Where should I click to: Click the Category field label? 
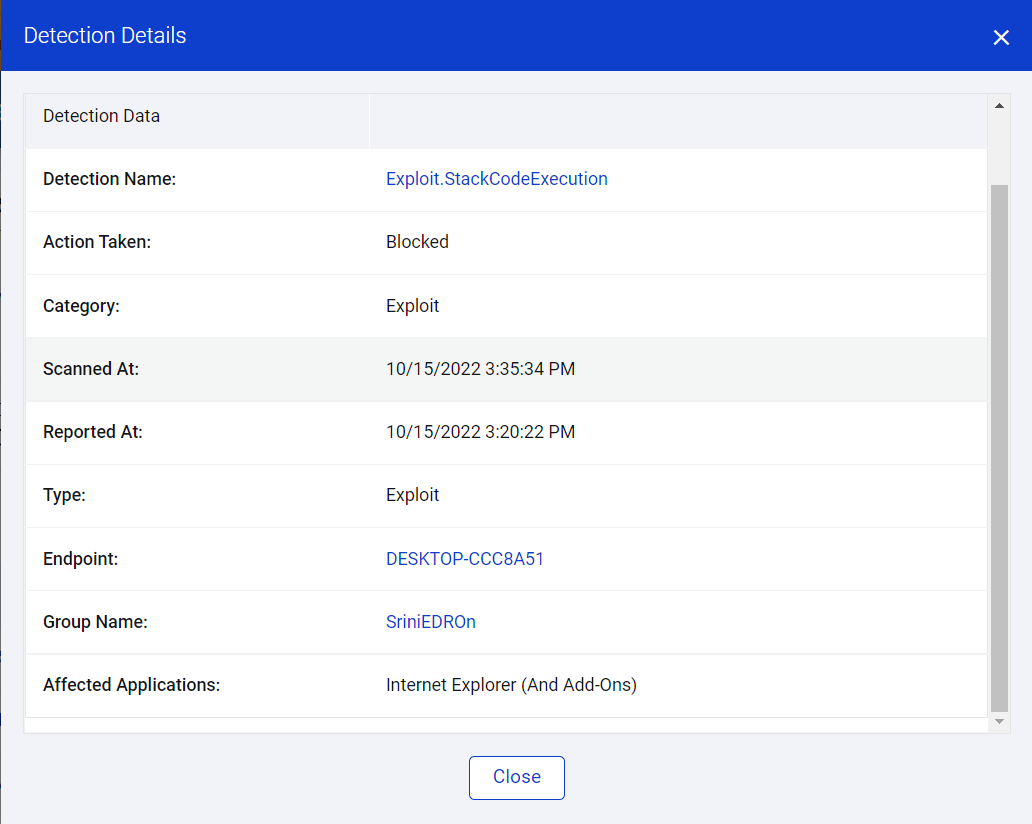pyautogui.click(x=81, y=306)
